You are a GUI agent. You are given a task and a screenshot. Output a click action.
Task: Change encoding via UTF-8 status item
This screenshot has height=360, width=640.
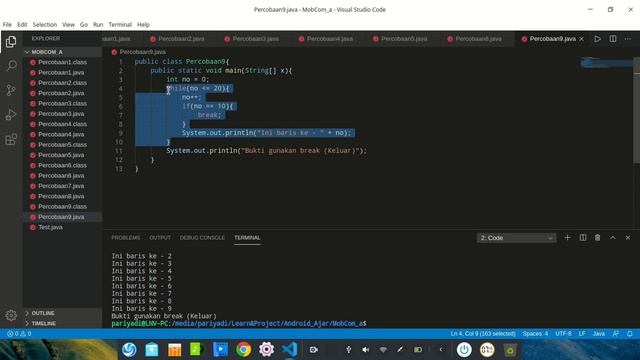(563, 334)
